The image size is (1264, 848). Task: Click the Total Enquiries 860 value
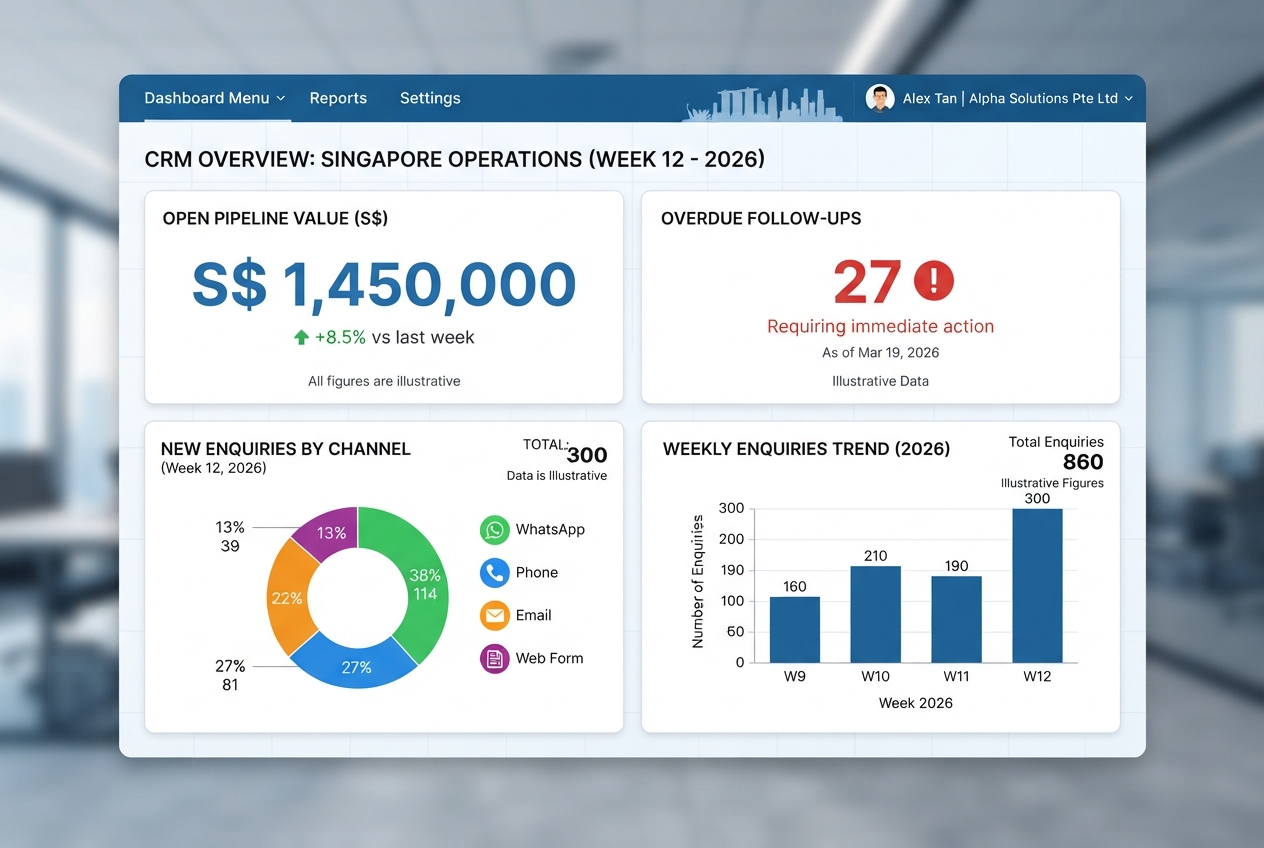[1083, 462]
